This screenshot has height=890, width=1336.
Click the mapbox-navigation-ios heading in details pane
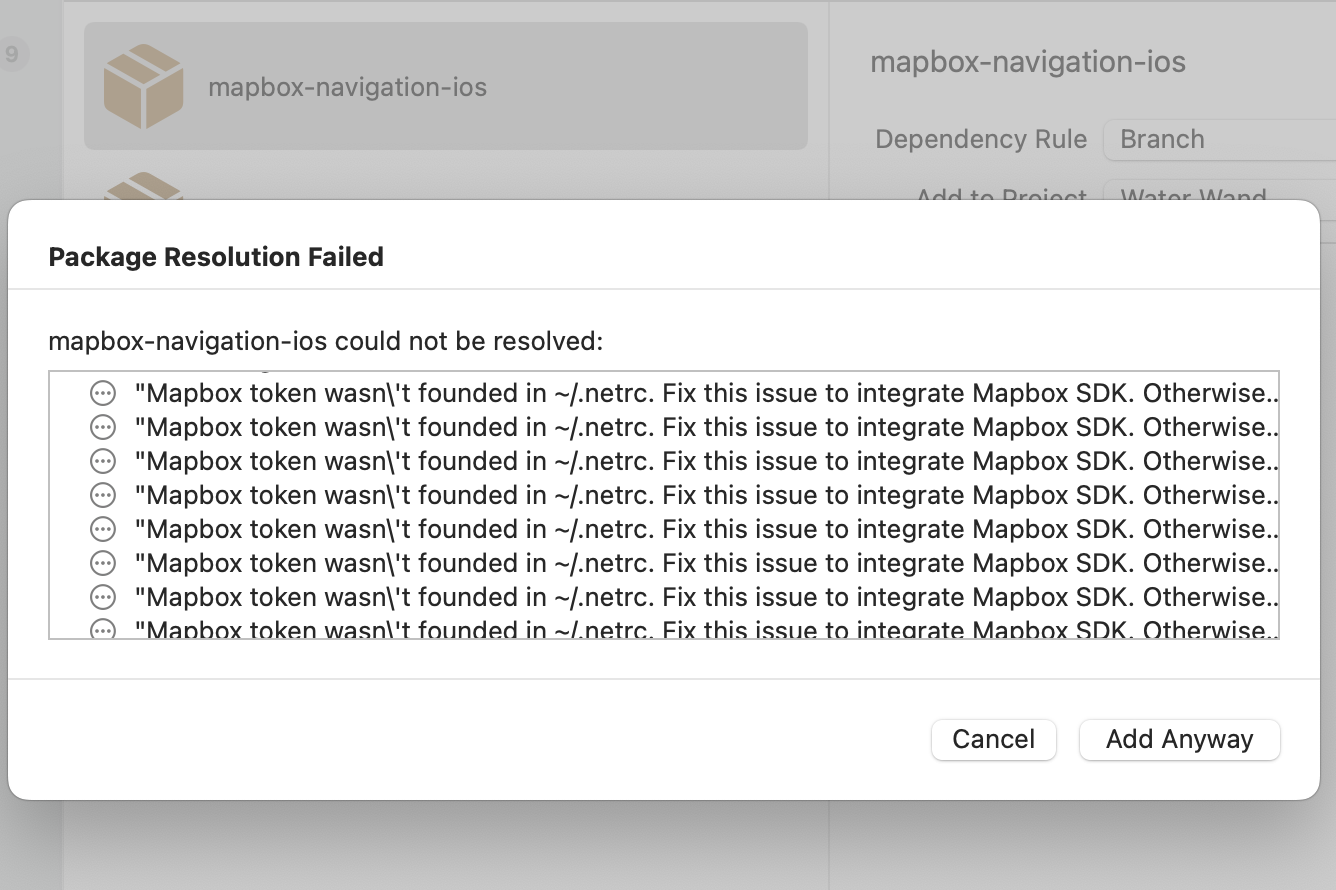pos(1028,61)
